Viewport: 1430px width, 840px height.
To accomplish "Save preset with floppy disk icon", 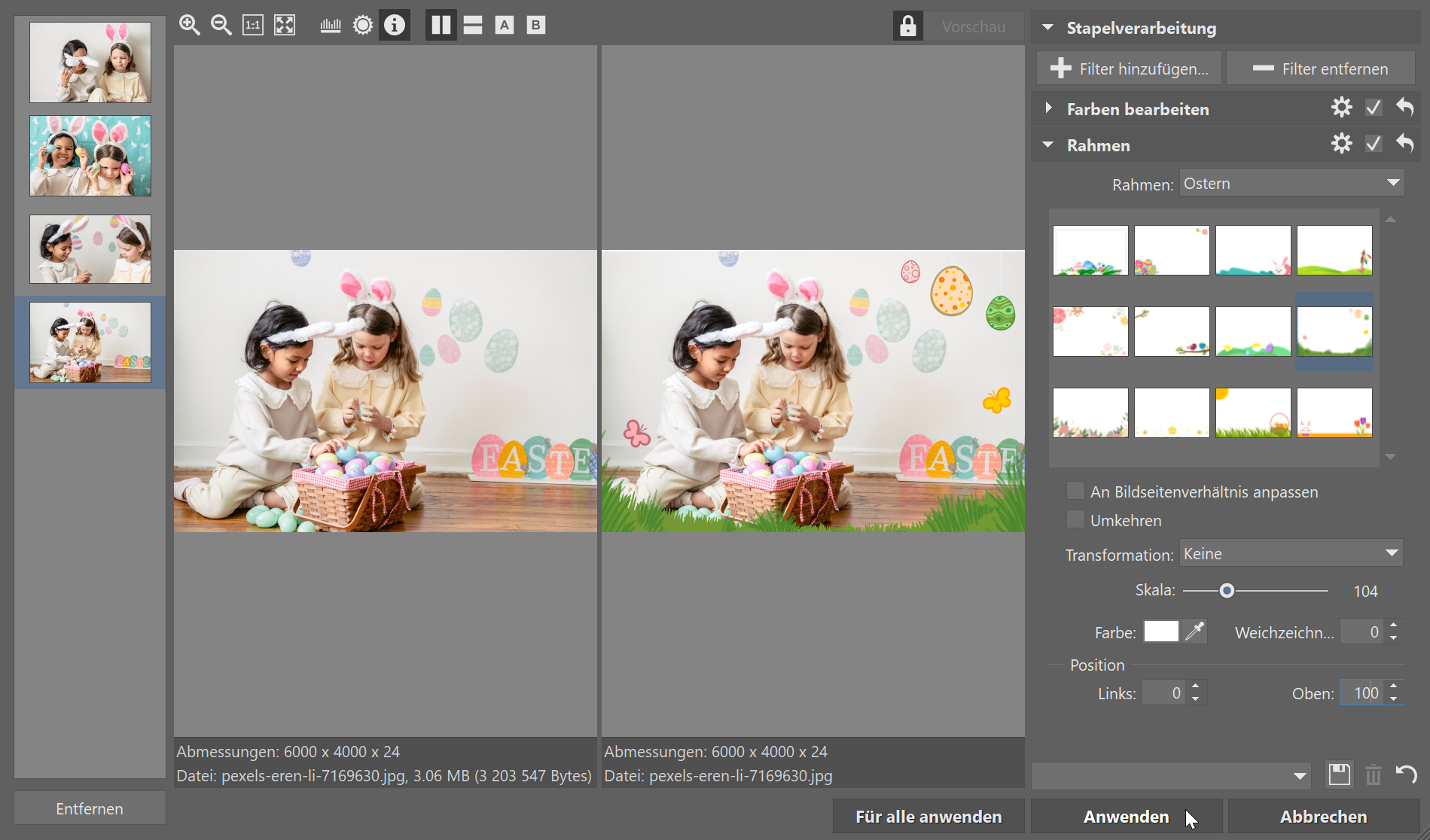I will click(x=1339, y=775).
